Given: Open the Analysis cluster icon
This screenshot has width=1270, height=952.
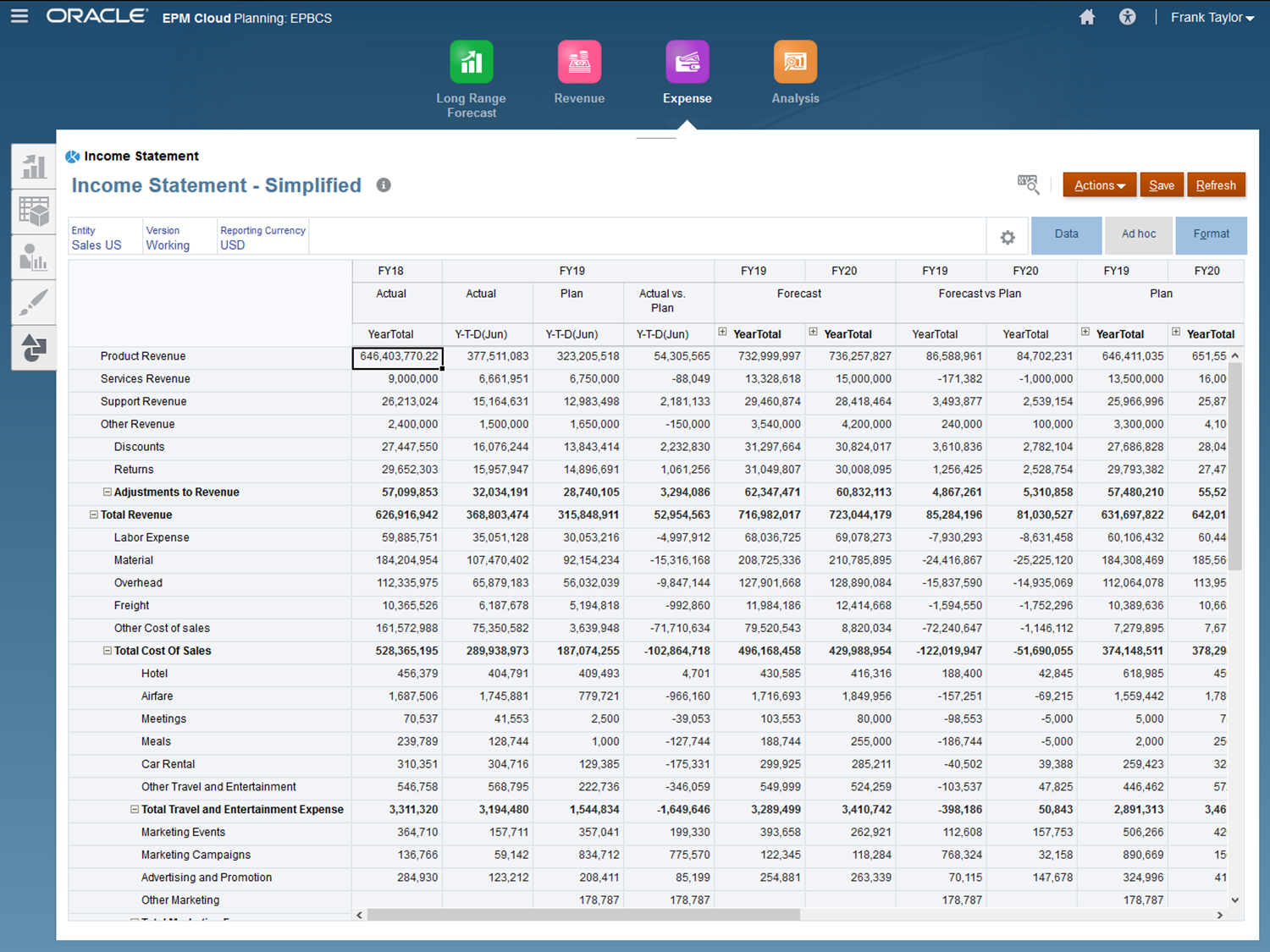Looking at the screenshot, I should point(795,63).
